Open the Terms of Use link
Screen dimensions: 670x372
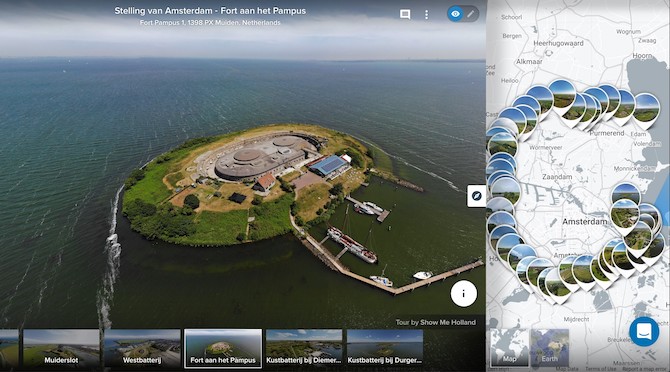(600, 369)
